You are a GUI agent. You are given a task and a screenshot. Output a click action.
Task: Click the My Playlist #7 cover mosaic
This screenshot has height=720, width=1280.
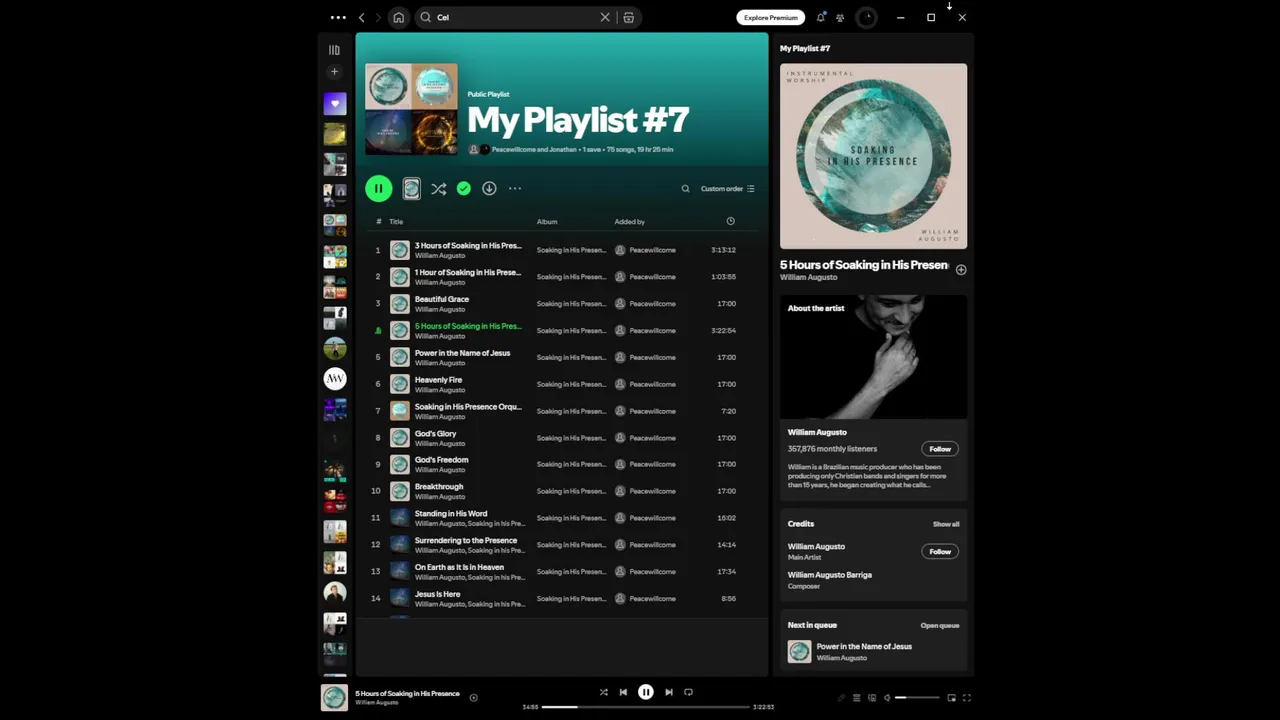(x=411, y=109)
